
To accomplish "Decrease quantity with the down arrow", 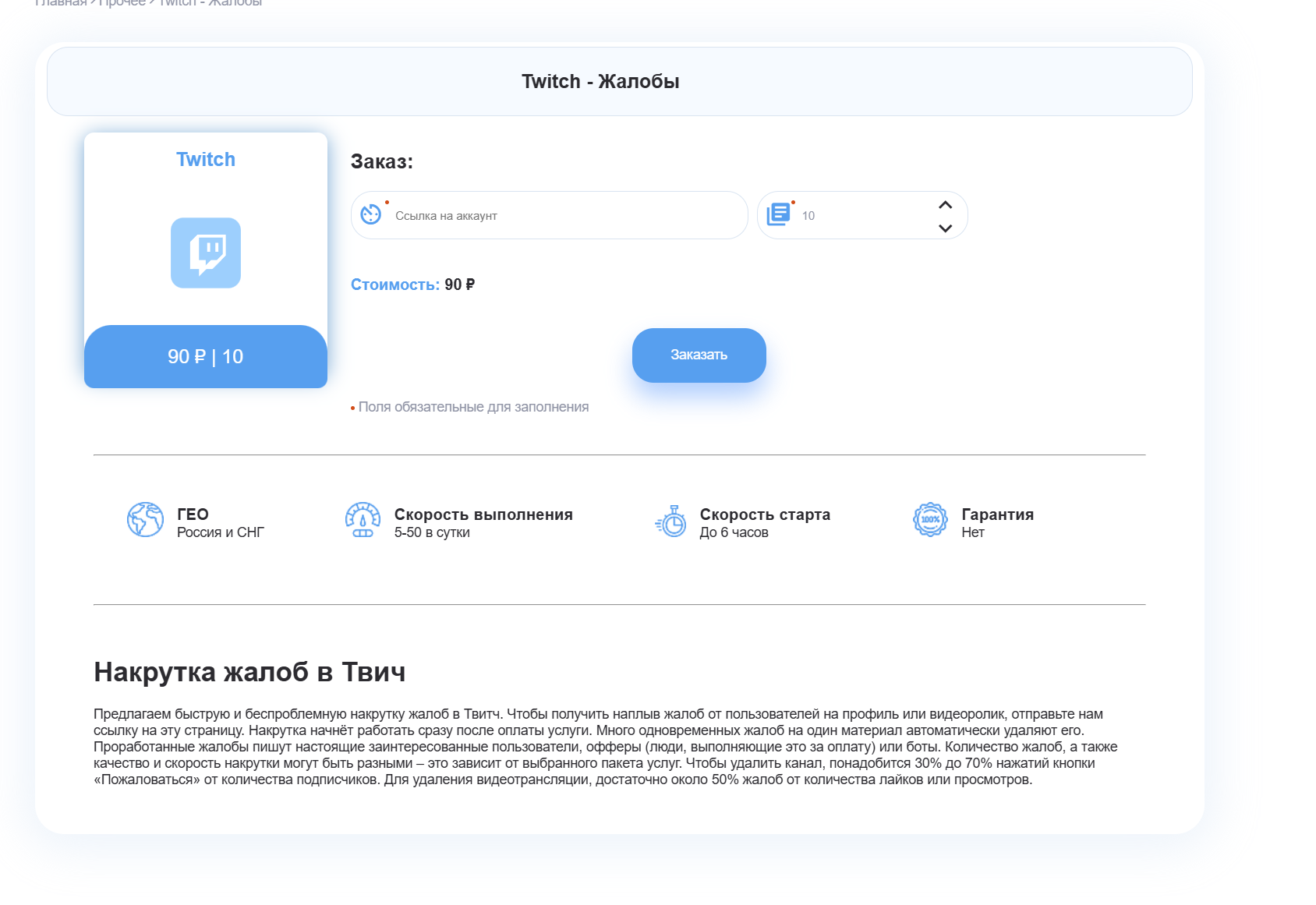I will click(x=946, y=228).
